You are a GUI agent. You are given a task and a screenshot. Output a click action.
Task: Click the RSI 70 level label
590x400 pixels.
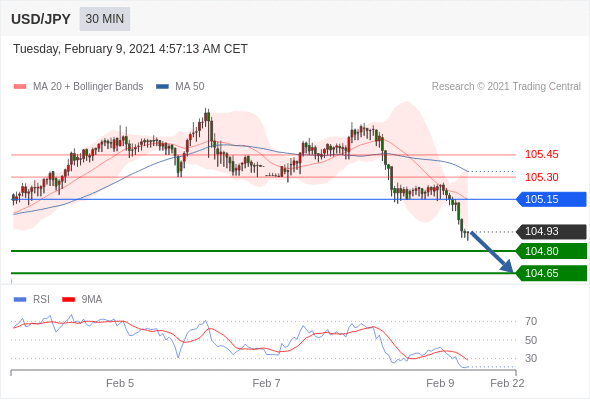coord(531,321)
